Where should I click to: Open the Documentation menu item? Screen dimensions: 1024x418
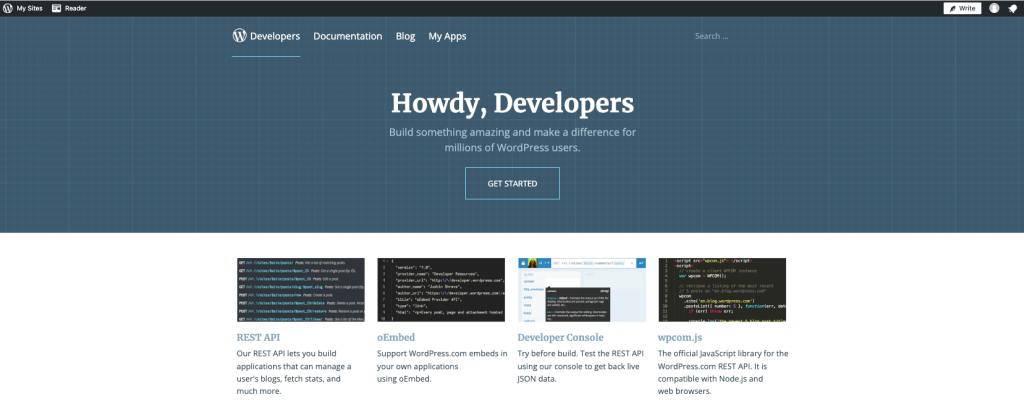tap(347, 36)
